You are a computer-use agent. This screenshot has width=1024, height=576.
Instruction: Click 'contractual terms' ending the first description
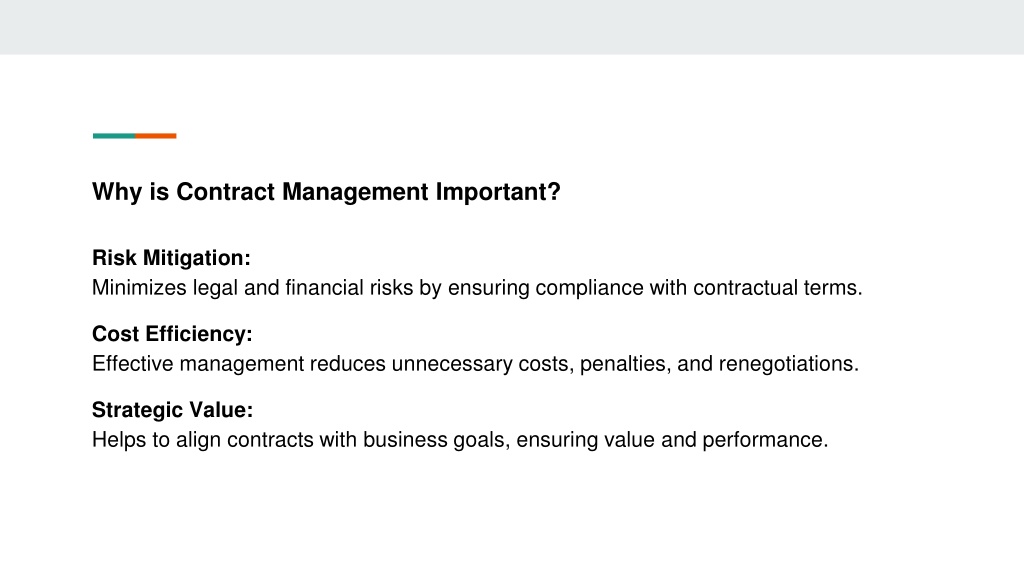[777, 287]
